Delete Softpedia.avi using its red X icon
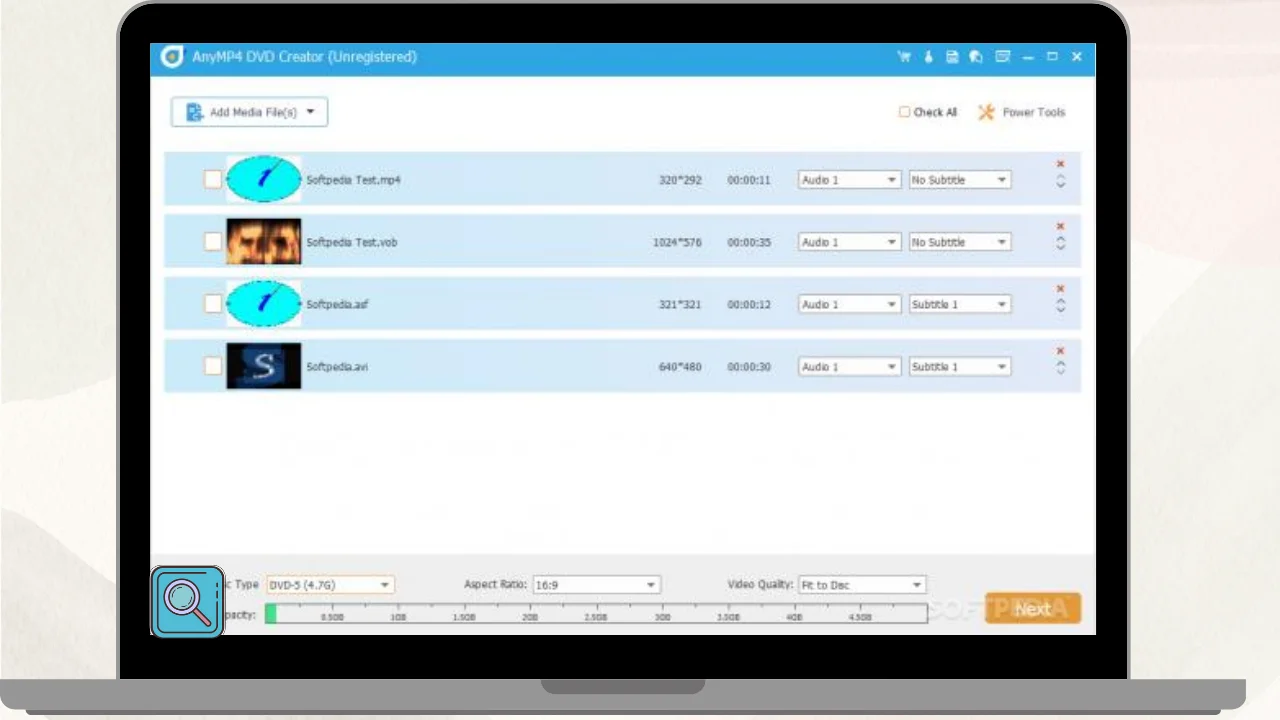1280x720 pixels. click(1061, 351)
